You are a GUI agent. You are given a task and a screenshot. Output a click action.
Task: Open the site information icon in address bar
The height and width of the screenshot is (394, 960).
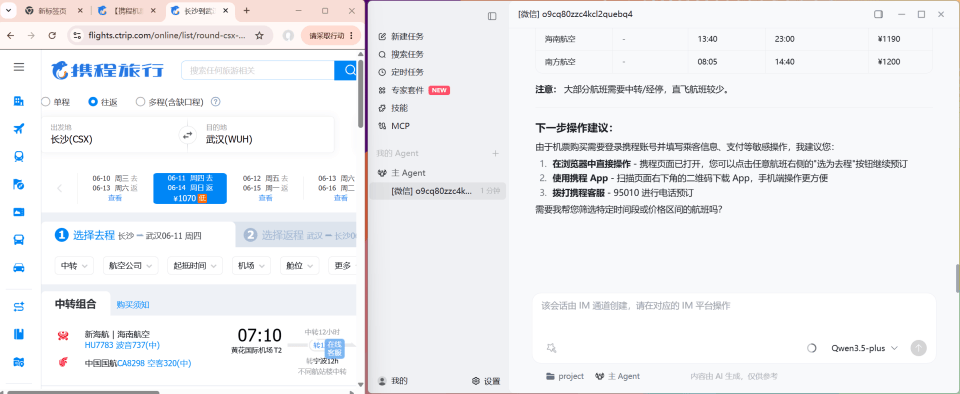[x=77, y=35]
